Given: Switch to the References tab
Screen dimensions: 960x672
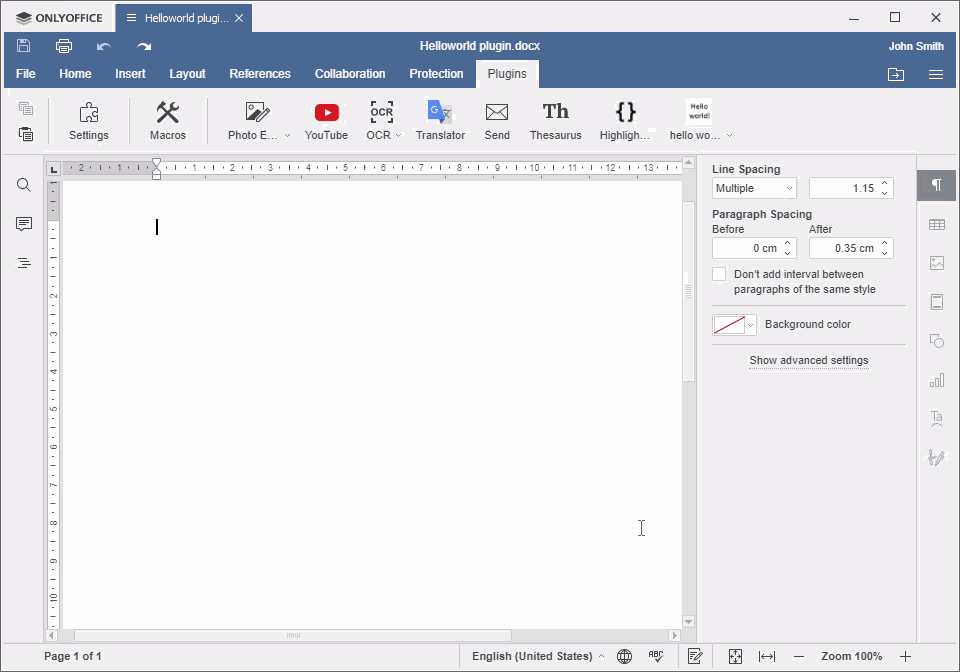Looking at the screenshot, I should pyautogui.click(x=260, y=73).
